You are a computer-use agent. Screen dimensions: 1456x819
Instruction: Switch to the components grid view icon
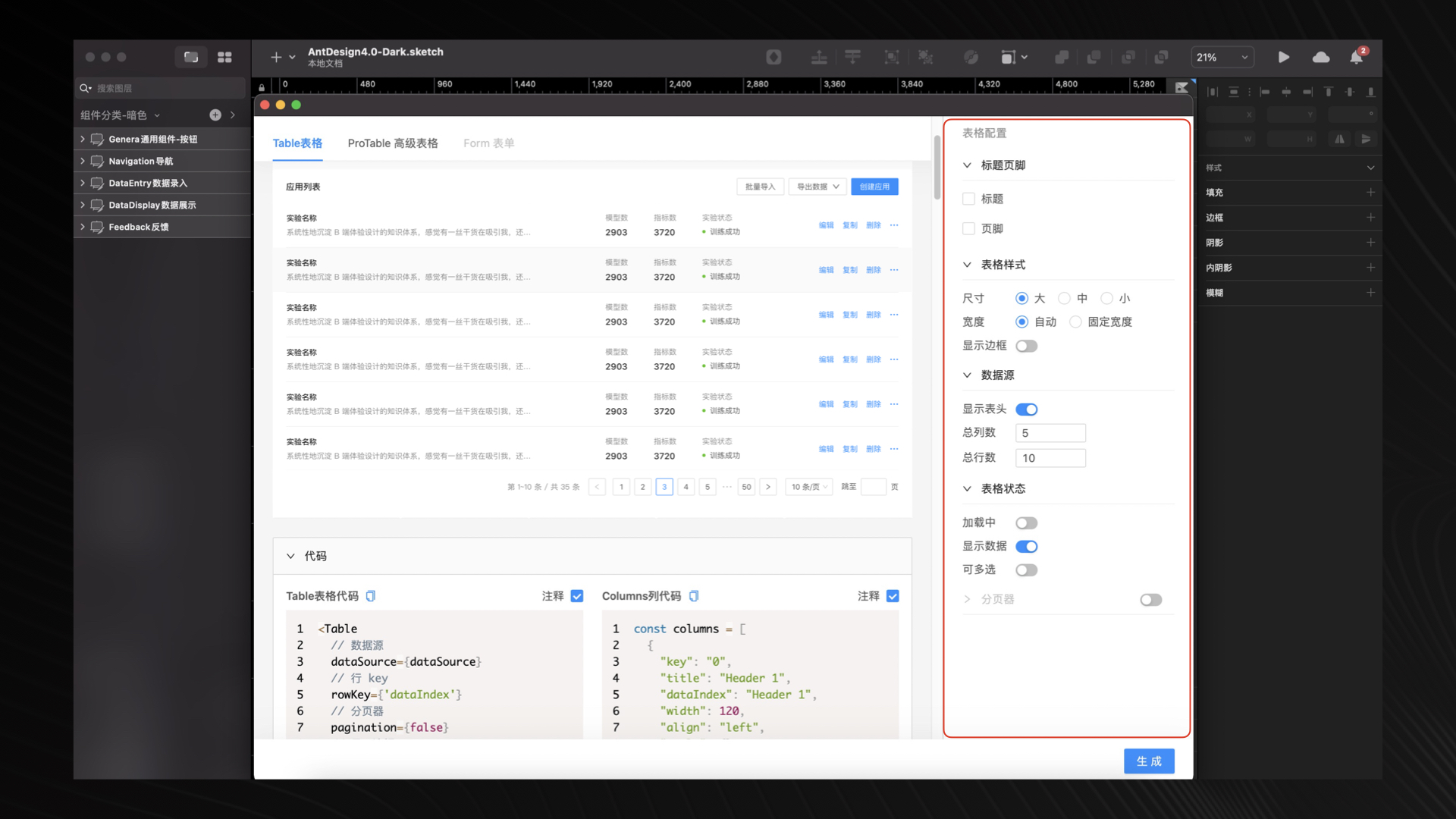click(x=224, y=58)
